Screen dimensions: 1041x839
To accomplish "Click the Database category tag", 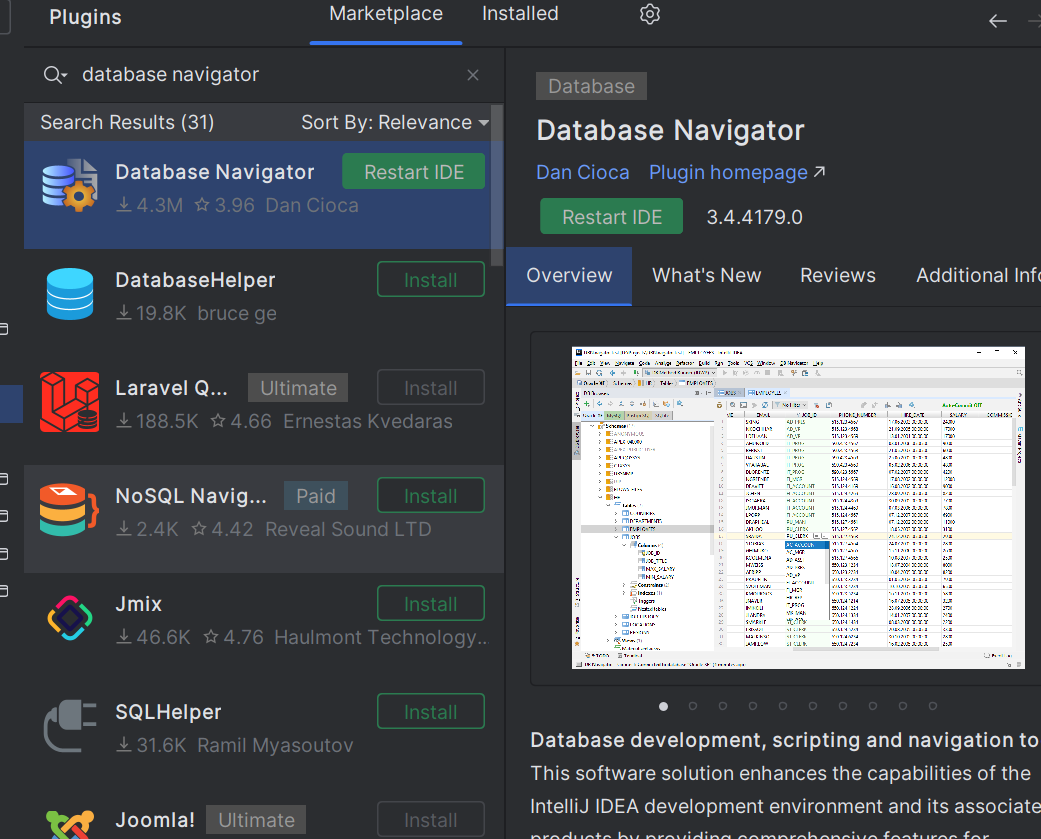I will (x=591, y=86).
